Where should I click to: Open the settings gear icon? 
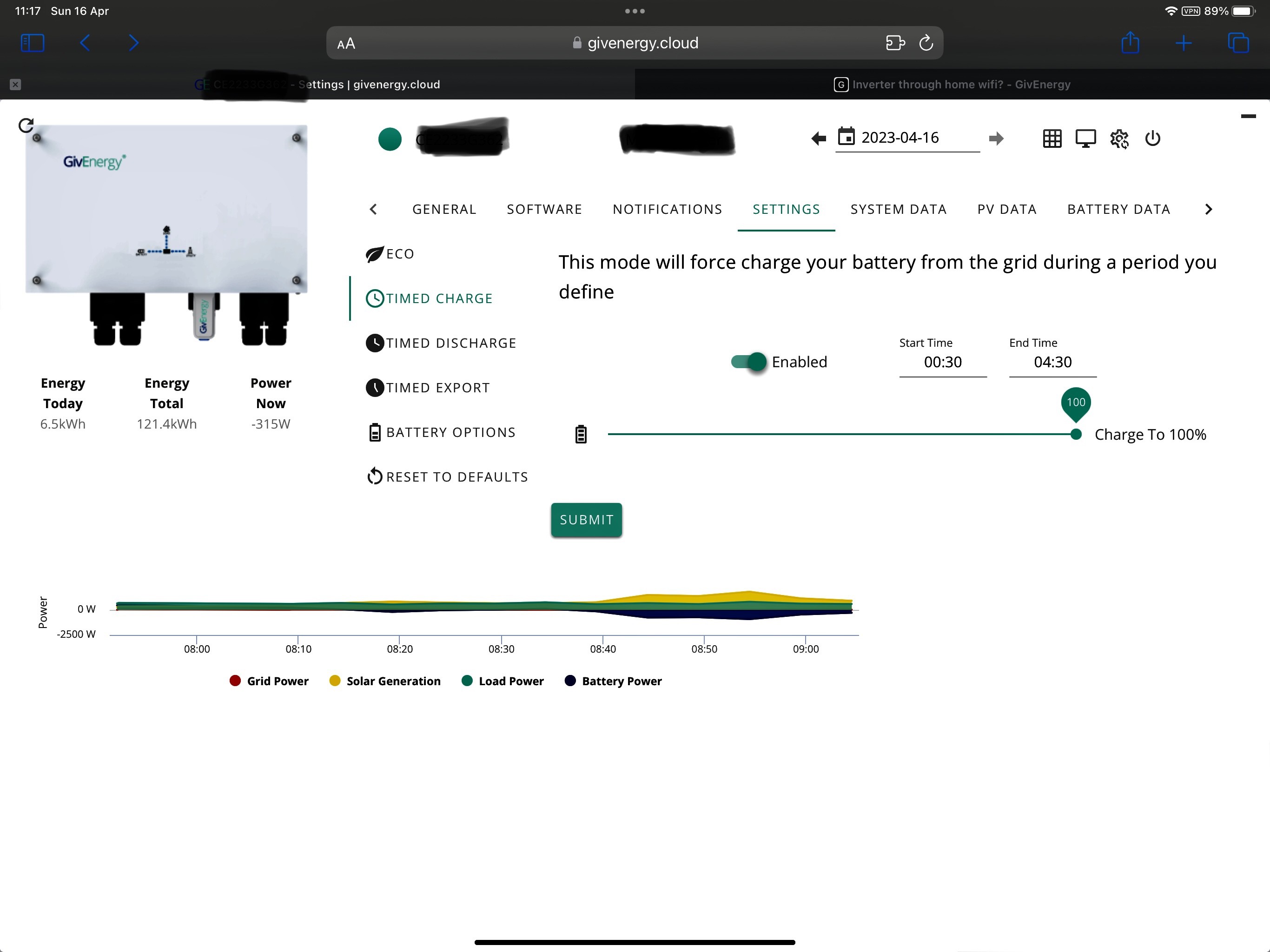tap(1119, 139)
